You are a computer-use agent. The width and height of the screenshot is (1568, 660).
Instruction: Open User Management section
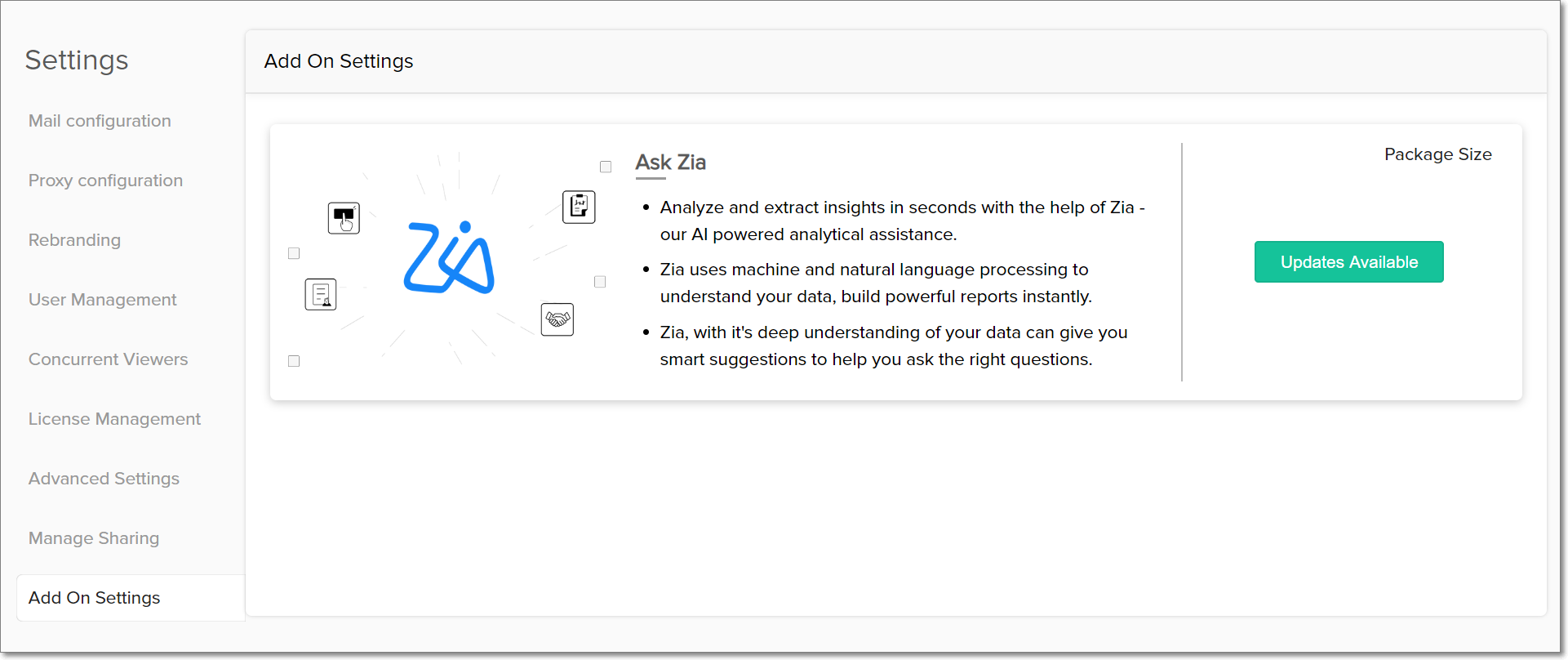pos(102,300)
